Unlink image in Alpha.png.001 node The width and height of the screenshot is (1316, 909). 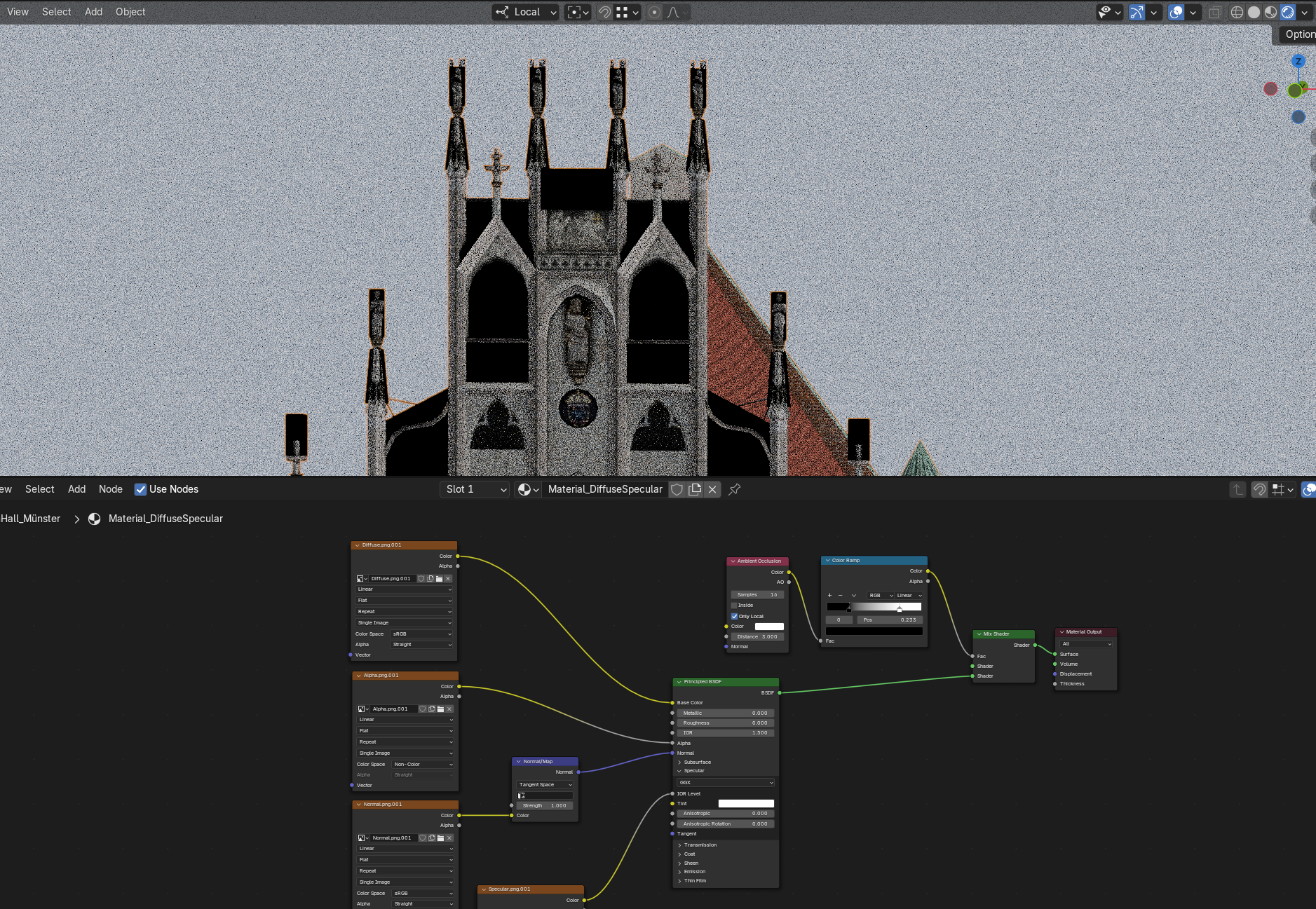coord(449,709)
